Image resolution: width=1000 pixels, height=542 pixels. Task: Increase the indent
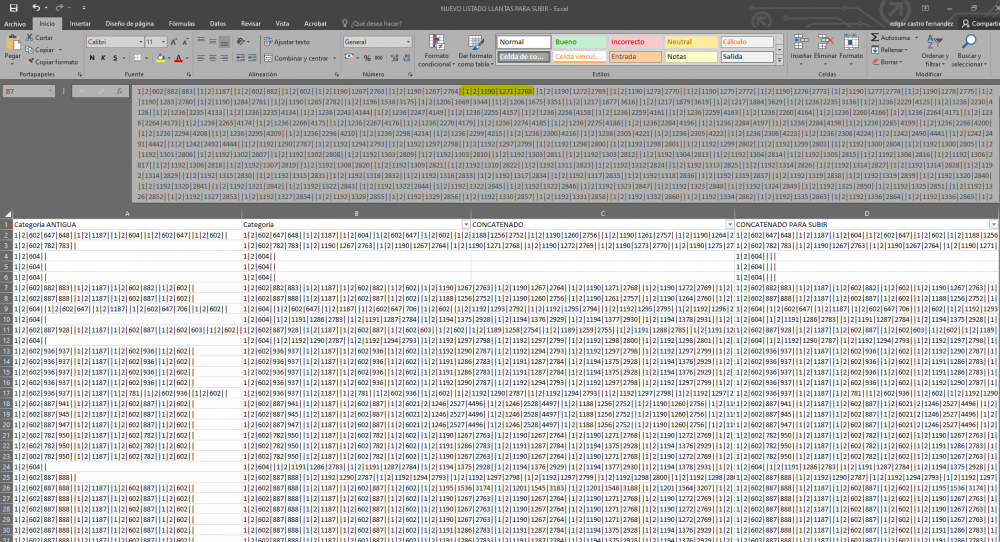(252, 58)
